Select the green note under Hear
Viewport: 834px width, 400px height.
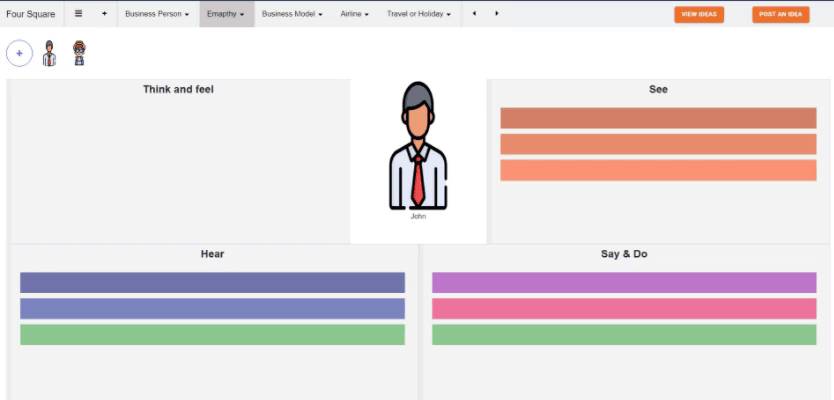coord(212,335)
